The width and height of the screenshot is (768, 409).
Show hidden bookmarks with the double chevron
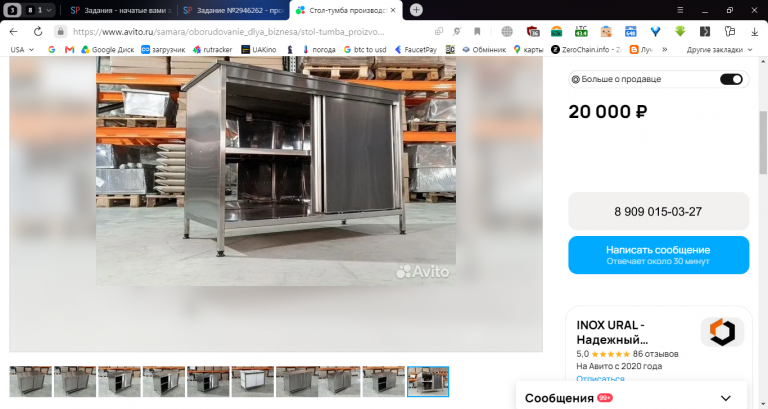665,49
